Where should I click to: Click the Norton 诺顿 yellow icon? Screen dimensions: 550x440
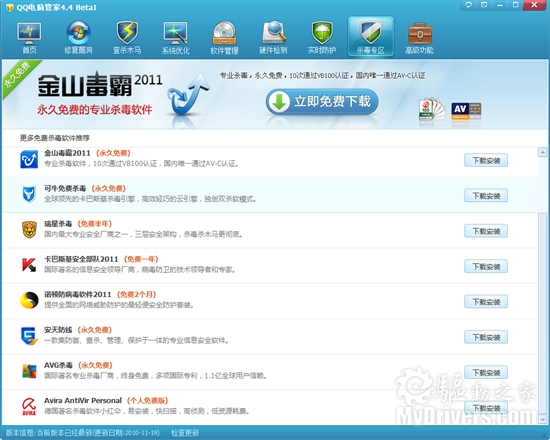29,300
